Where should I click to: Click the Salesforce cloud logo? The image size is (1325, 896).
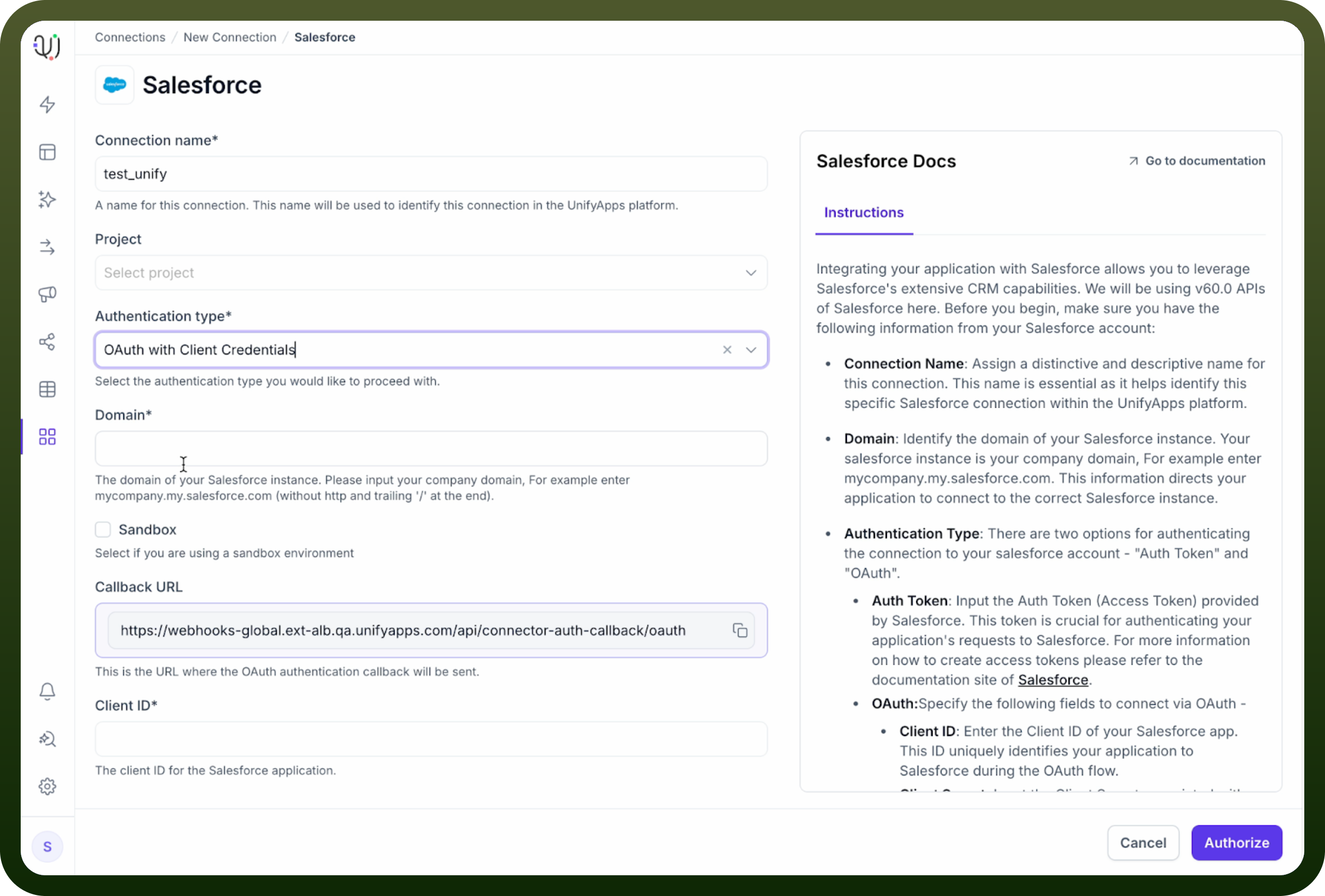(114, 85)
